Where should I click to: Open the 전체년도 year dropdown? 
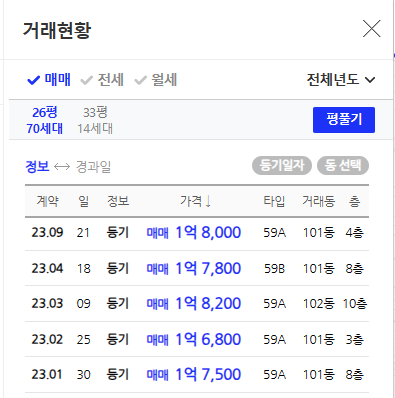coord(341,80)
